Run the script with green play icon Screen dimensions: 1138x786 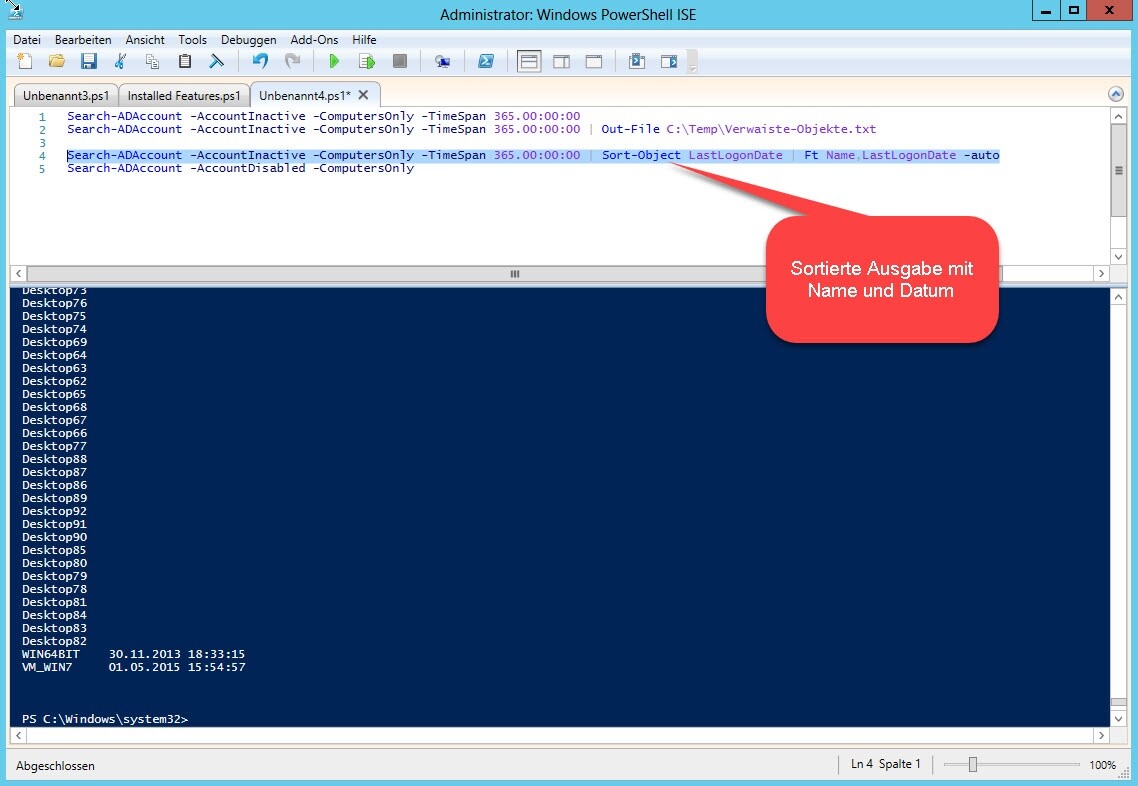pos(335,62)
